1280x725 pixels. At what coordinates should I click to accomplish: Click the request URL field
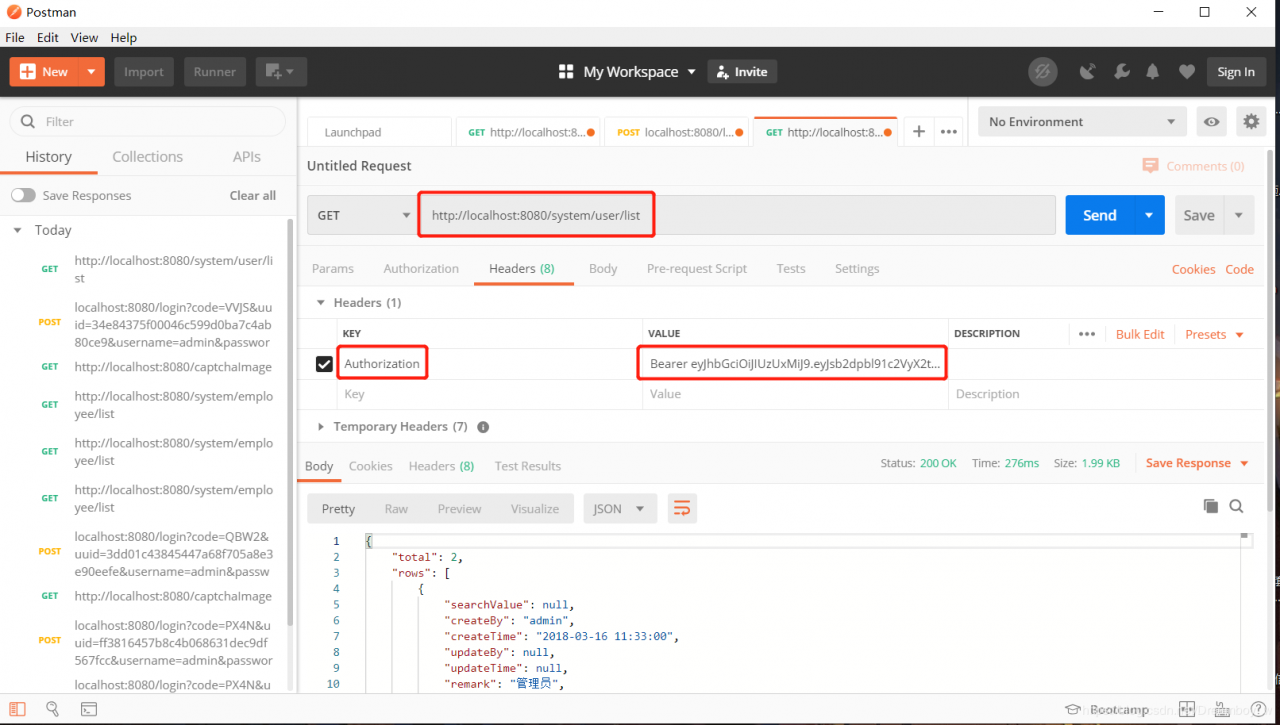coord(736,215)
